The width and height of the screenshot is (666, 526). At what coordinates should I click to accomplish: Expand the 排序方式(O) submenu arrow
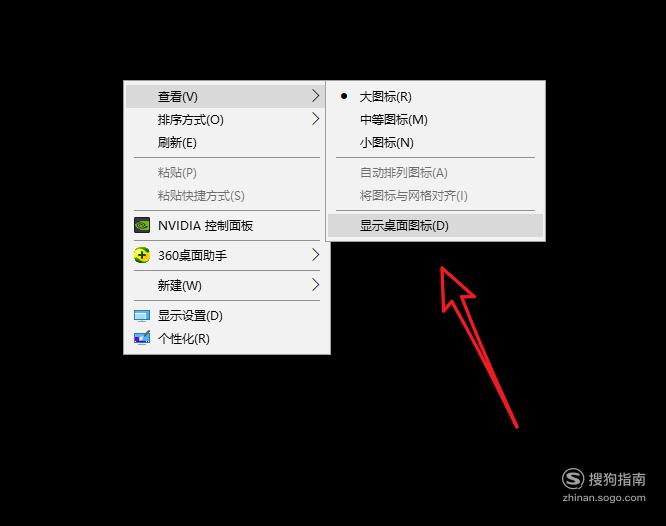[315, 119]
